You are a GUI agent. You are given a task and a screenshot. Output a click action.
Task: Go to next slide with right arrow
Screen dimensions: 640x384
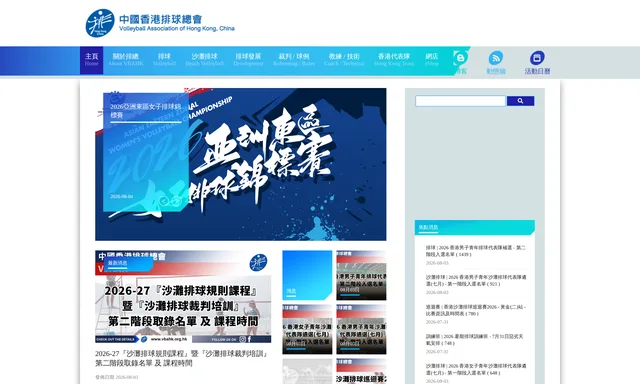176,201
